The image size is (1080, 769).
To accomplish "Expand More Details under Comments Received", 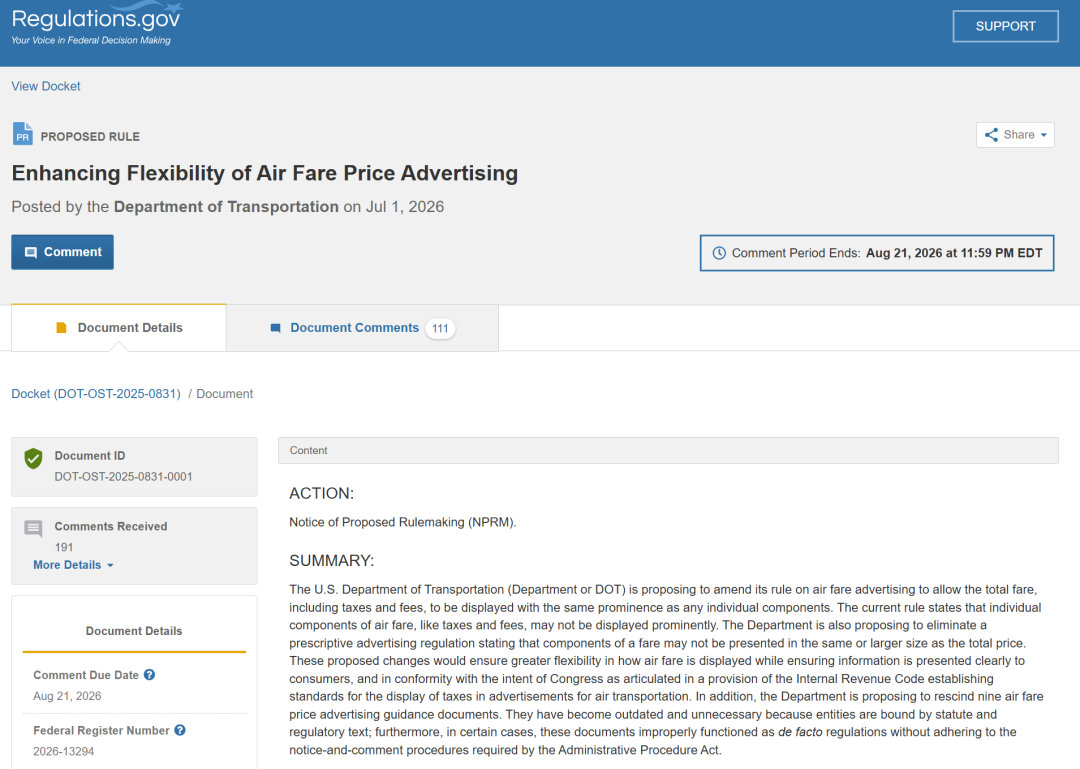I will coord(73,565).
